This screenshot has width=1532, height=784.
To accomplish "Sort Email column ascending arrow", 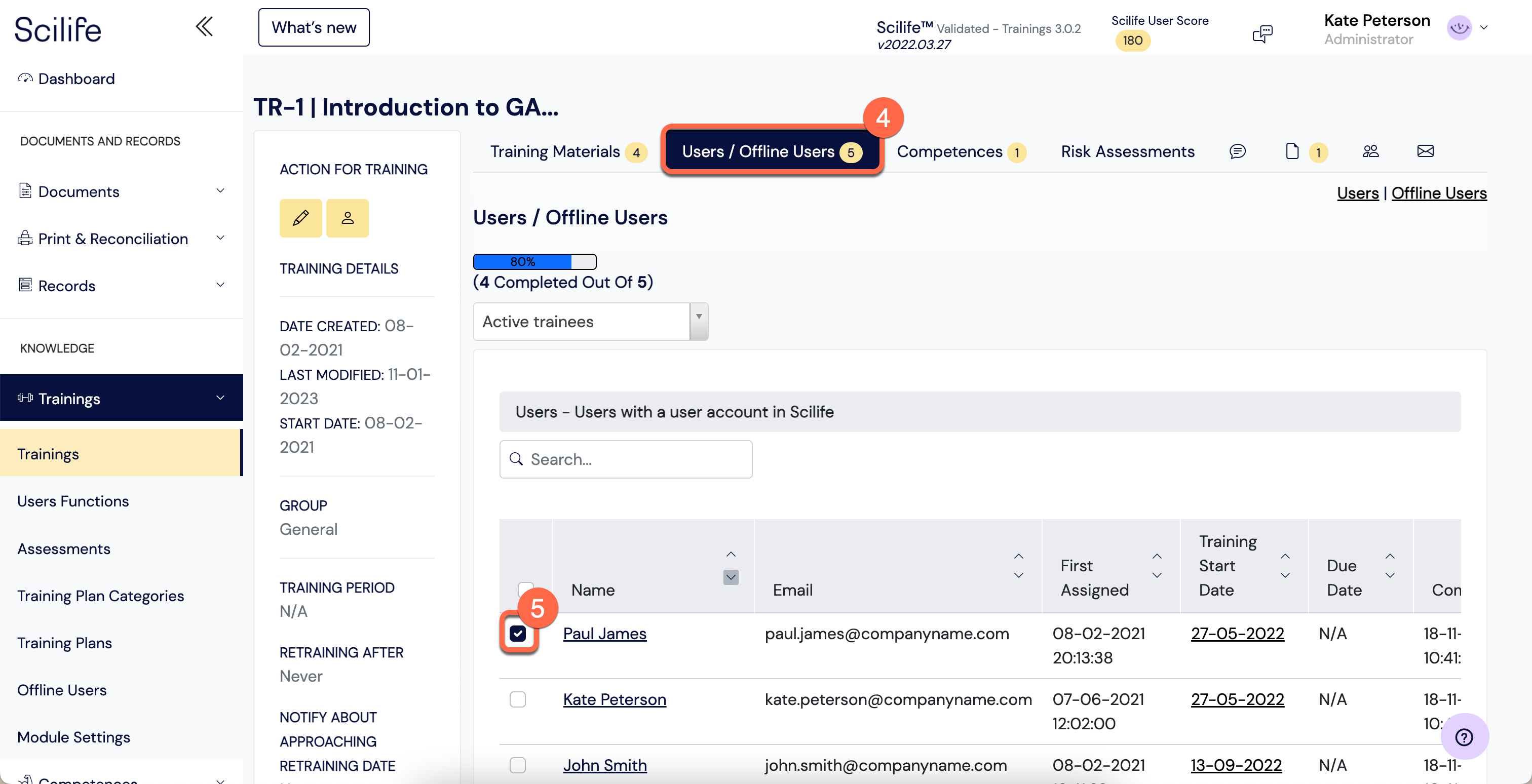I will tap(1018, 557).
